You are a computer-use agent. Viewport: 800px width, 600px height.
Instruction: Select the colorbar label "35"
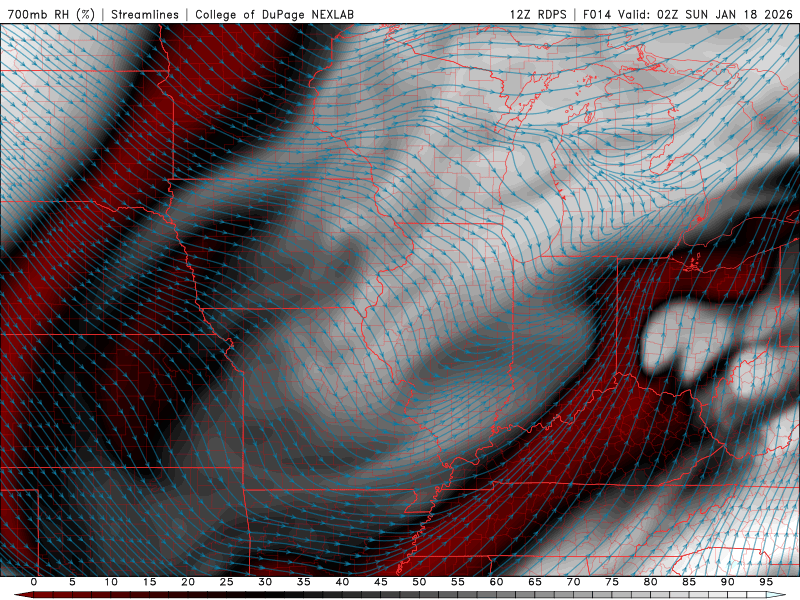304,582
